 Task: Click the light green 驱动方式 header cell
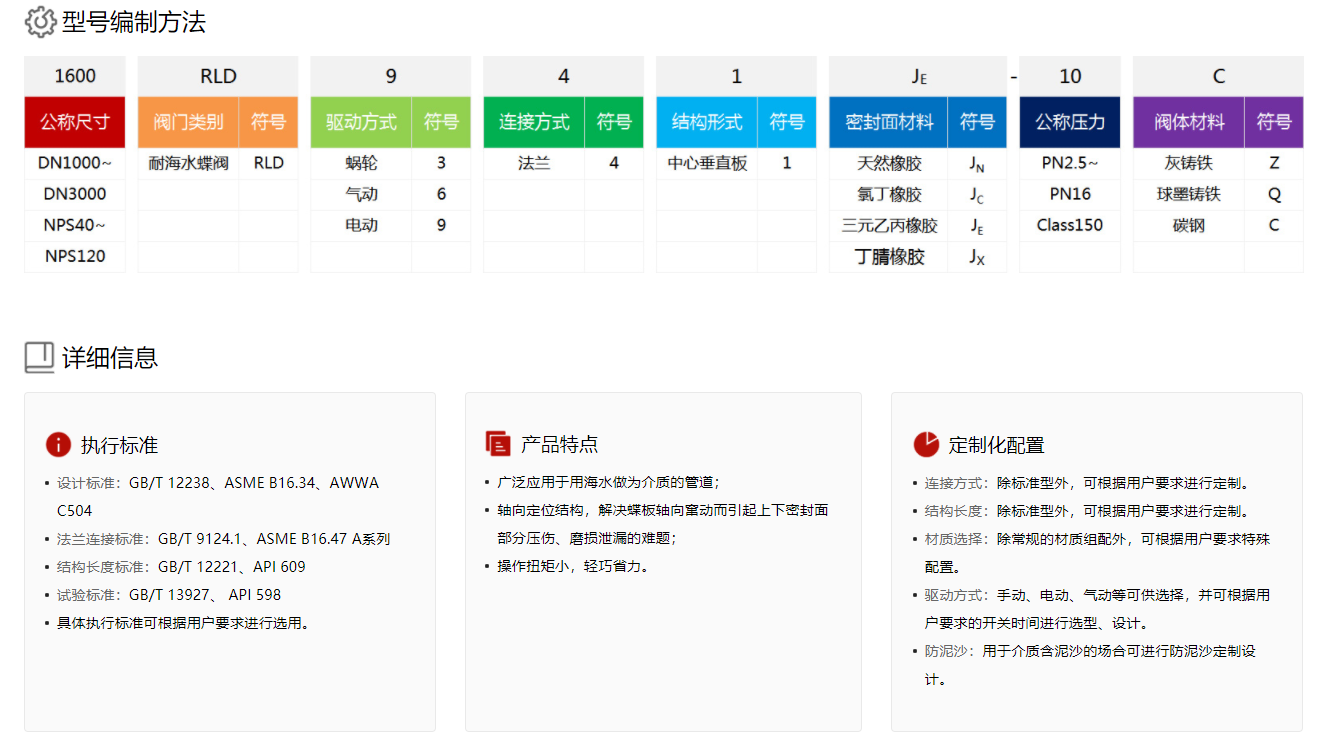pyautogui.click(x=361, y=122)
